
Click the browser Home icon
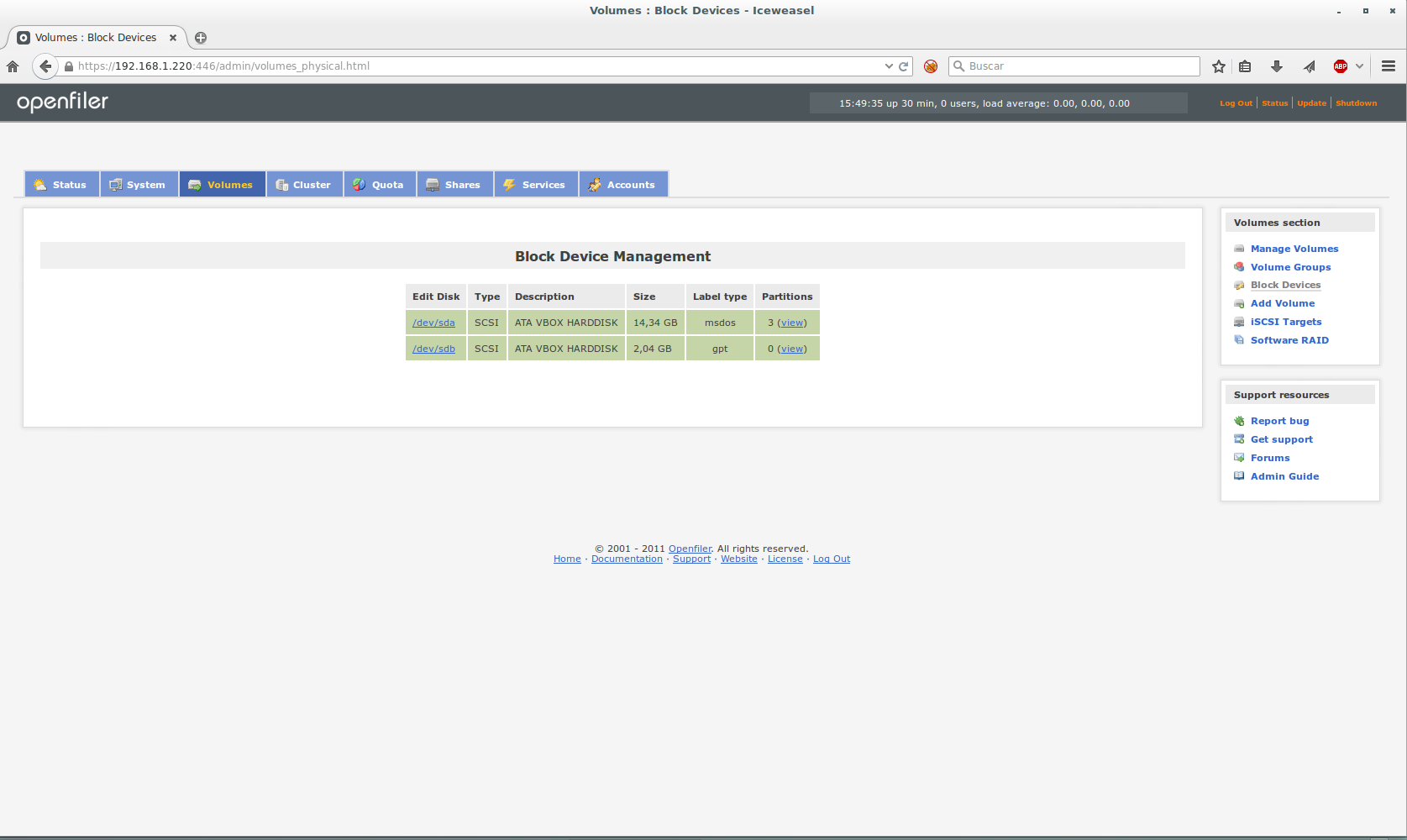pos(13,66)
